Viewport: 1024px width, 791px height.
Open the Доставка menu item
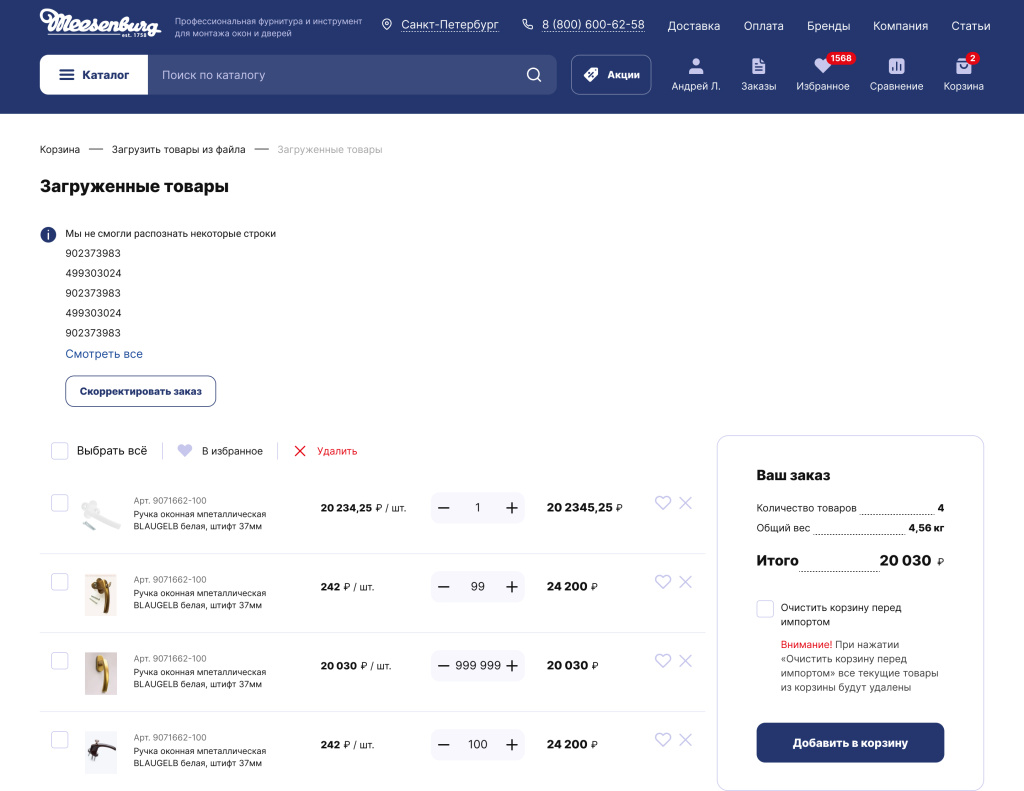point(693,26)
